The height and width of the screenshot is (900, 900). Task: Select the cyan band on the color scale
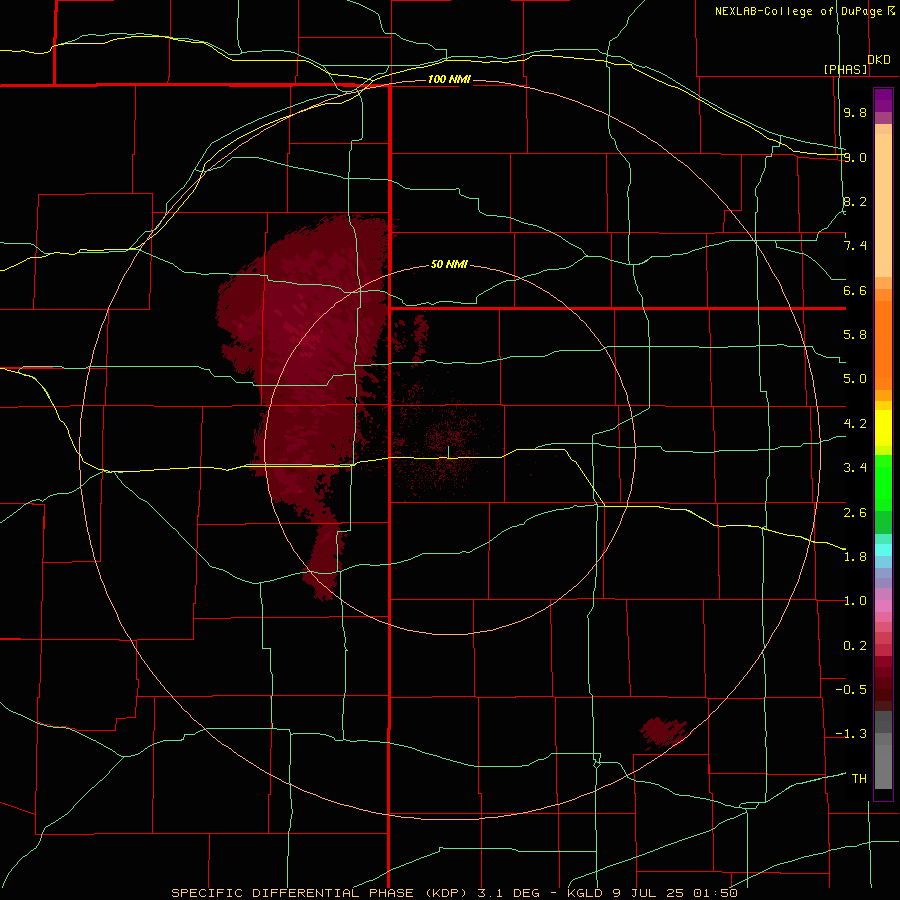(883, 549)
